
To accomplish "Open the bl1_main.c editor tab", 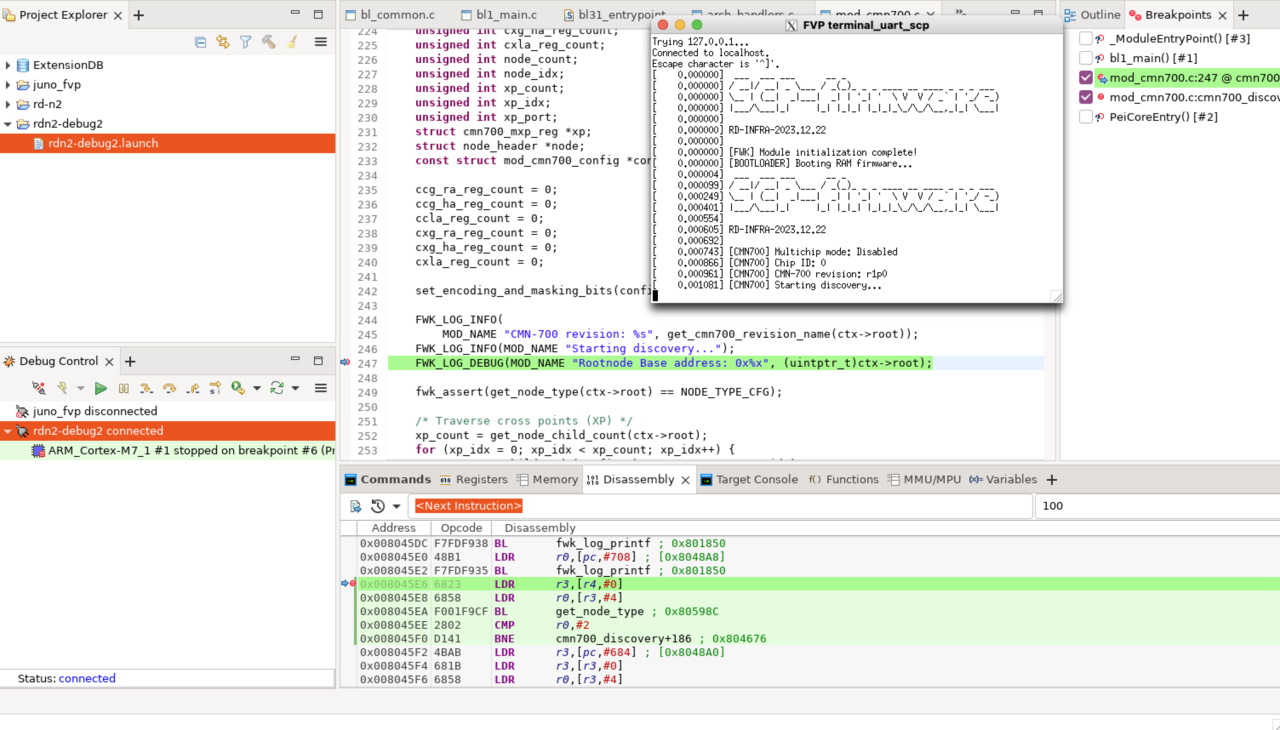I will point(498,15).
